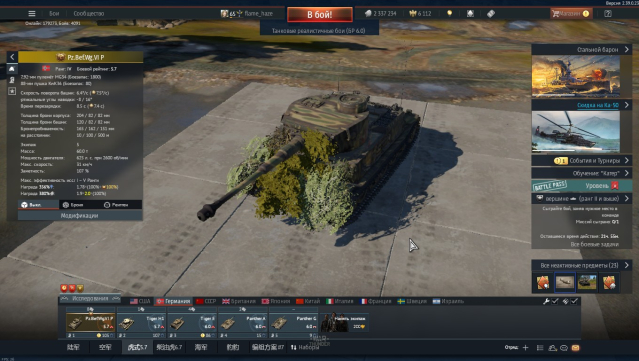Viewport: 639px width, 361px height.
Task: Toggle the auto-repair wrench checkbox
Action: (x=555, y=301)
